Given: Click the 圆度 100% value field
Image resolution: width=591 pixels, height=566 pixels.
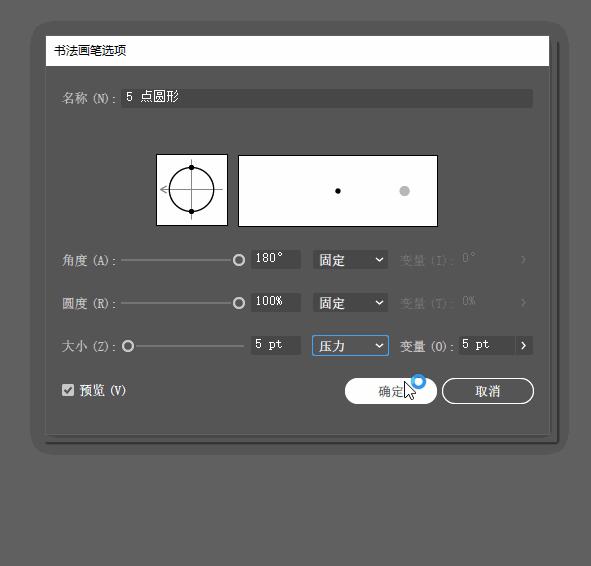Looking at the screenshot, I should coord(276,302).
